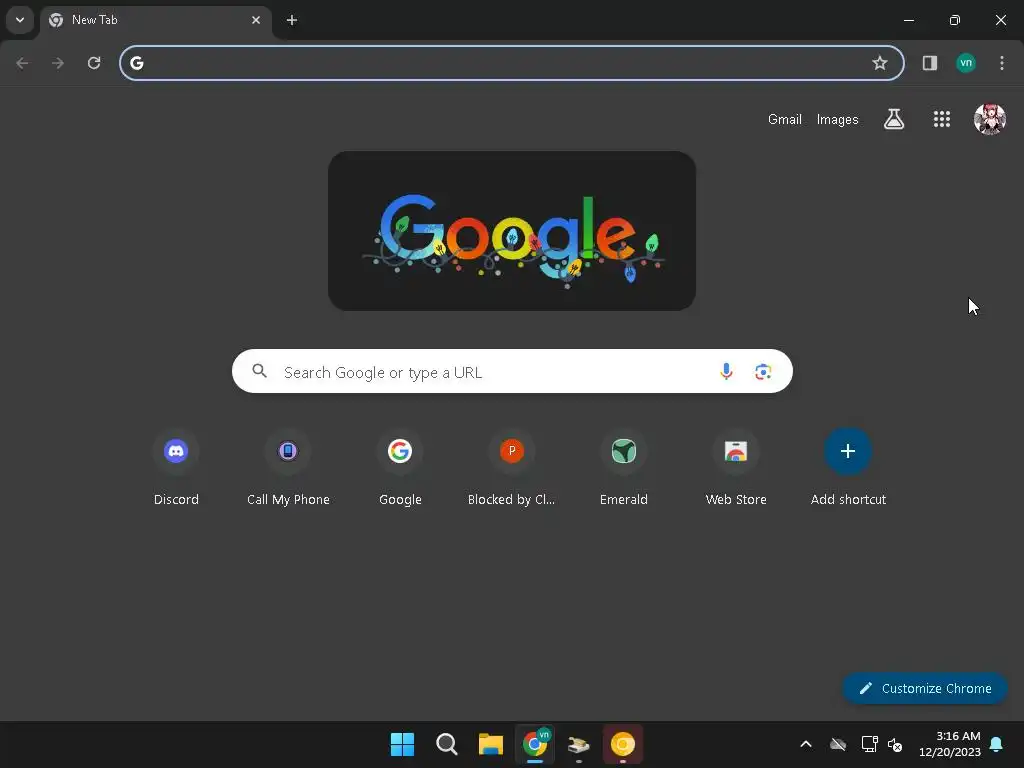1024x768 pixels.
Task: Open Google apps grid
Action: click(x=942, y=119)
